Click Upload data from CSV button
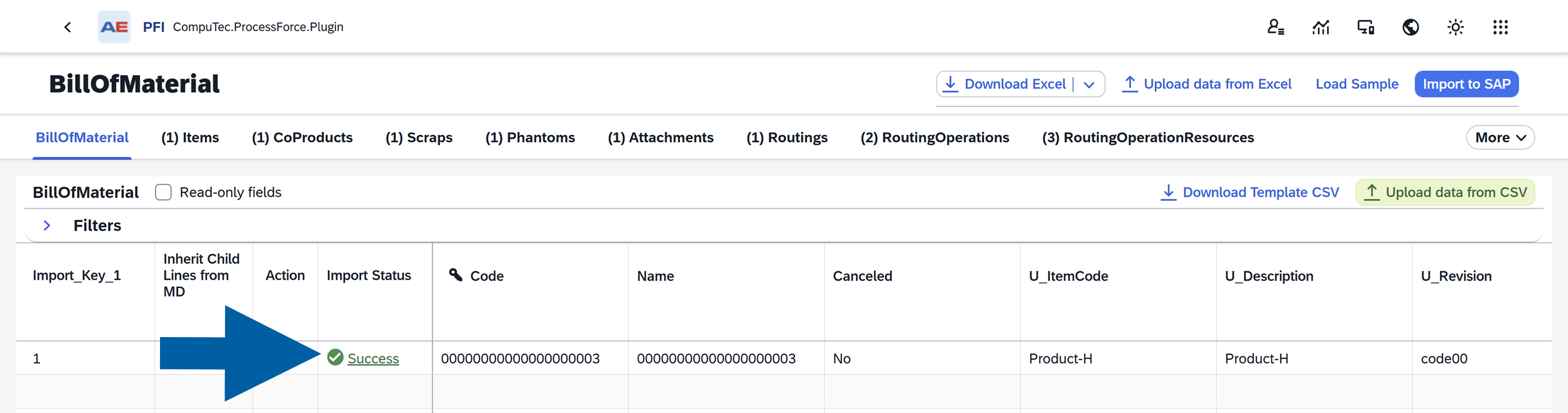This screenshot has width=1568, height=413. click(x=1445, y=192)
